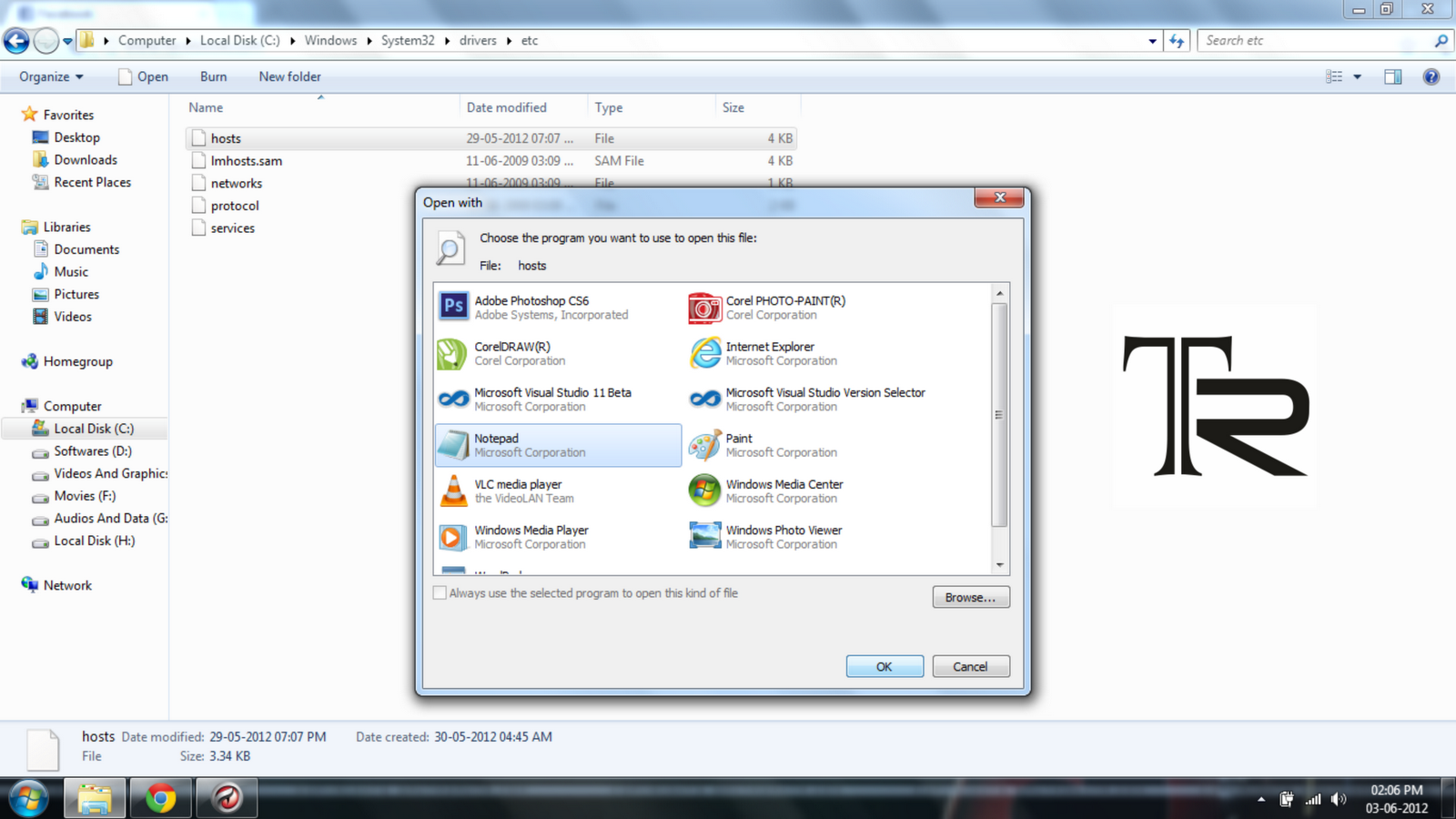Click the program list scrollbar thumb
The height and width of the screenshot is (819, 1456).
point(999,415)
